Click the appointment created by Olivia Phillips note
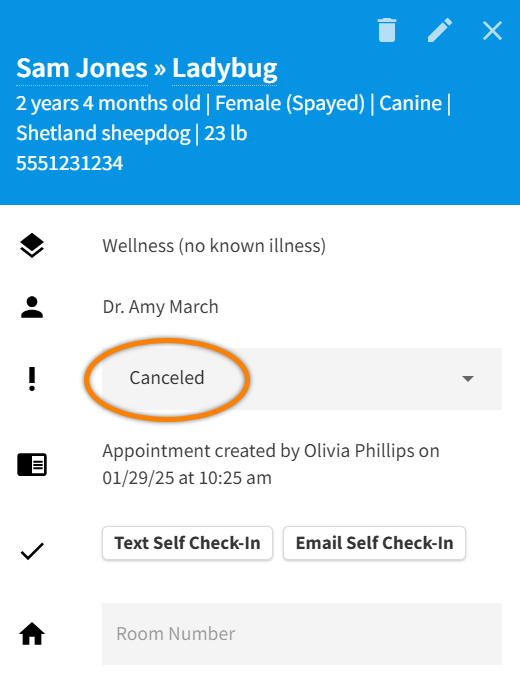This screenshot has height=674, width=520. tap(271, 464)
